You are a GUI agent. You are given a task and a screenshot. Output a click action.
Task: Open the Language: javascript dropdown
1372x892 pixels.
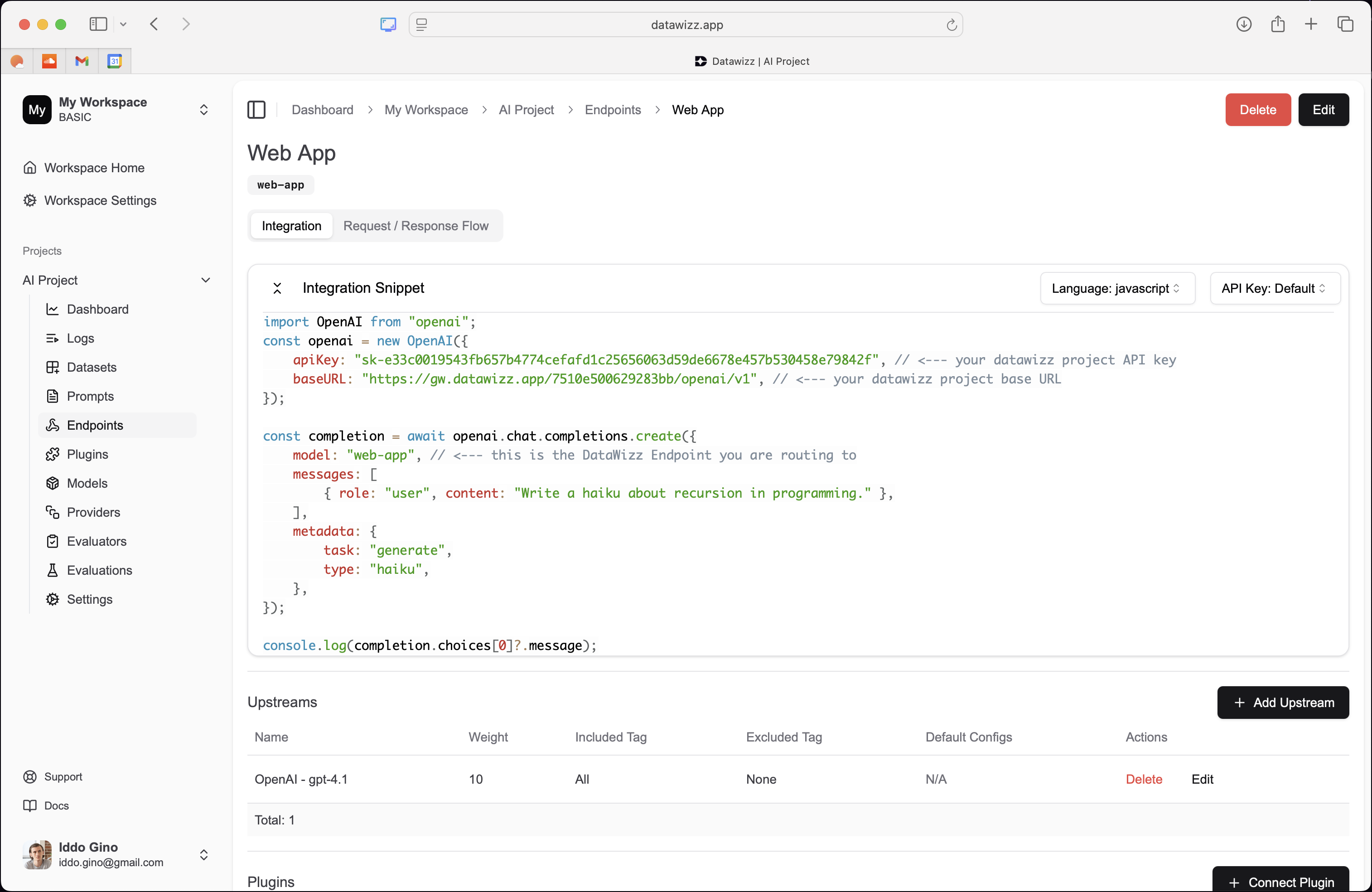point(1116,288)
